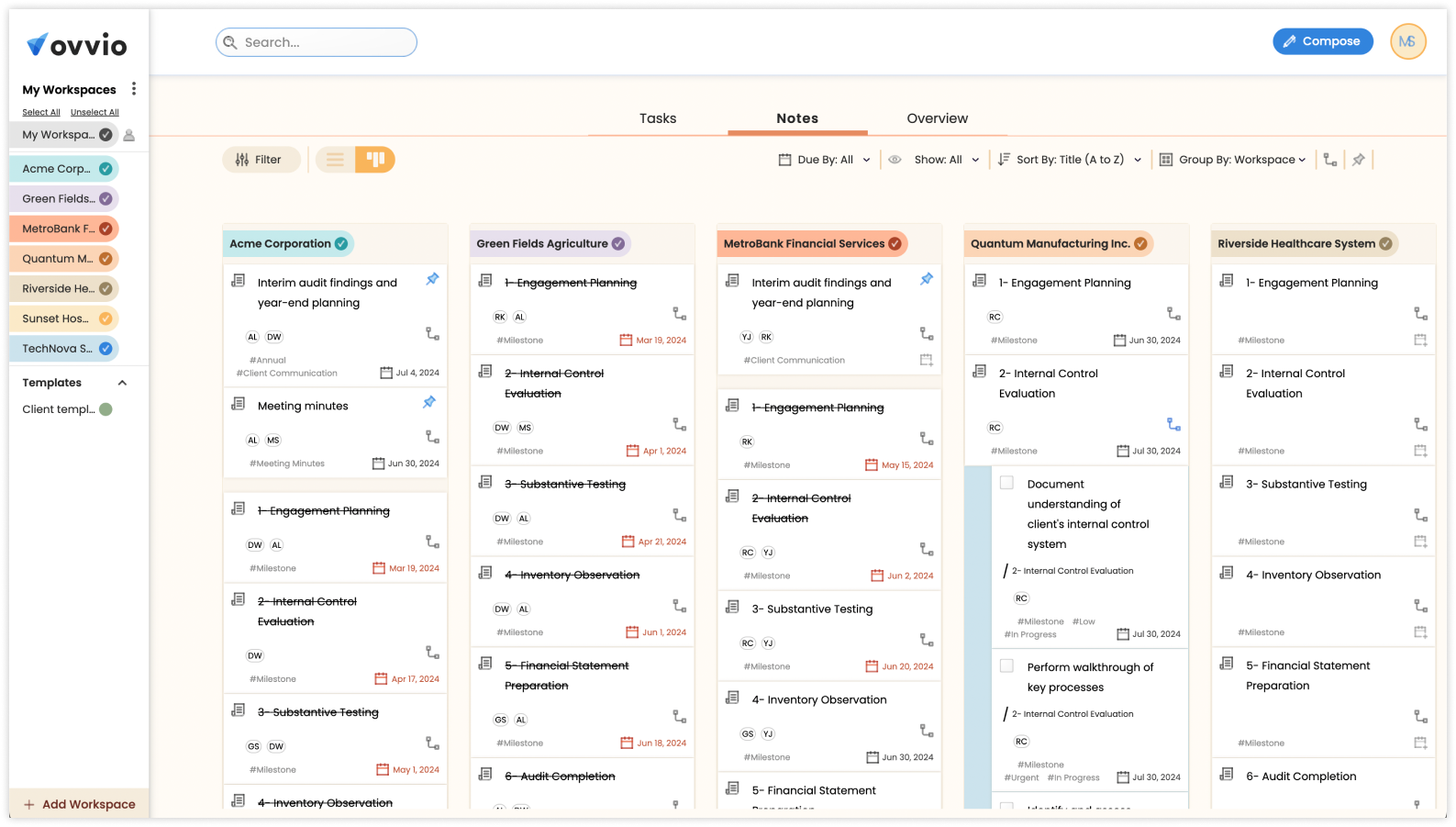Viewport: 1456px width, 827px height.
Task: Collapse the Templates section chevron
Action: [122, 383]
